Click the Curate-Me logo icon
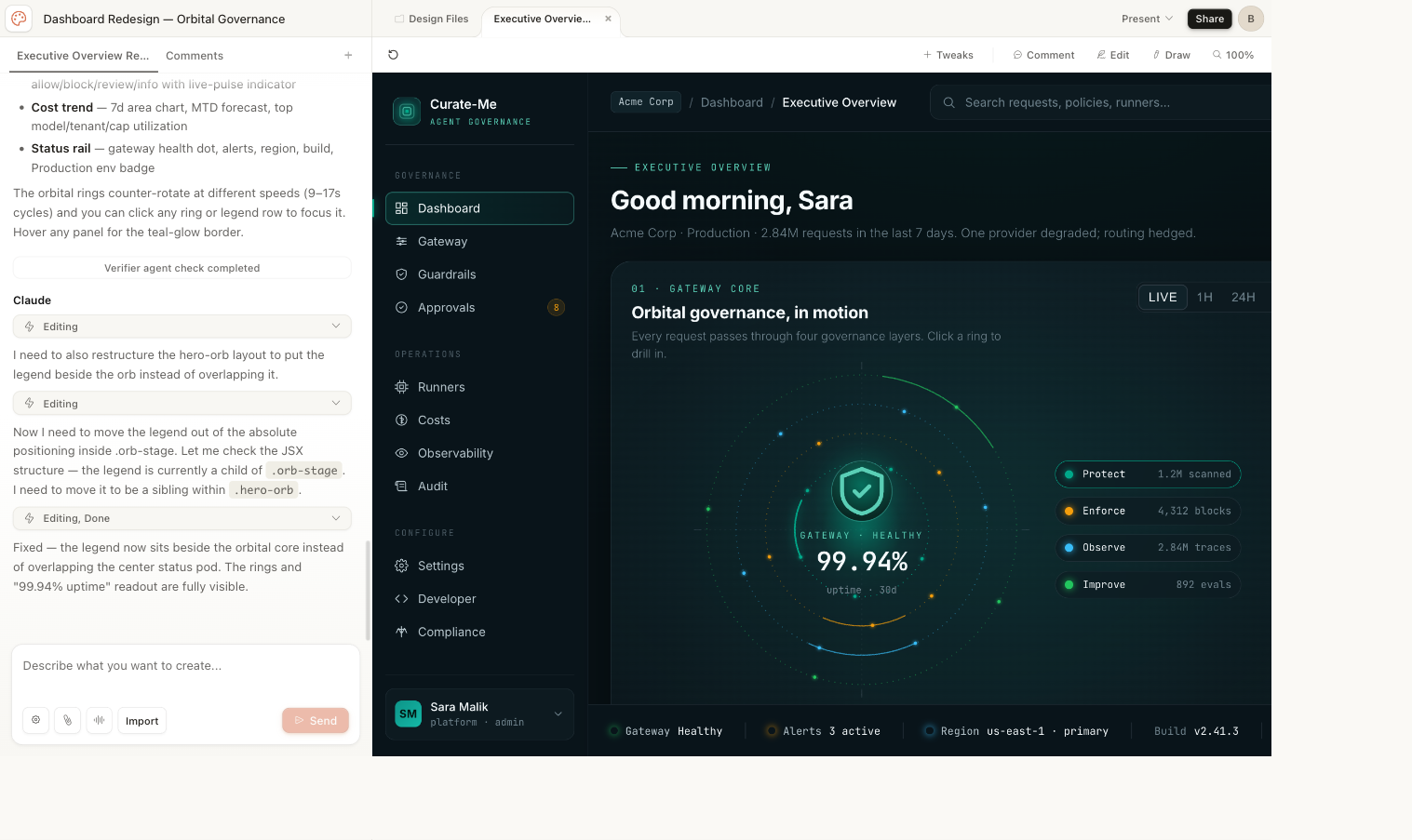This screenshot has height=840, width=1412. point(407,112)
